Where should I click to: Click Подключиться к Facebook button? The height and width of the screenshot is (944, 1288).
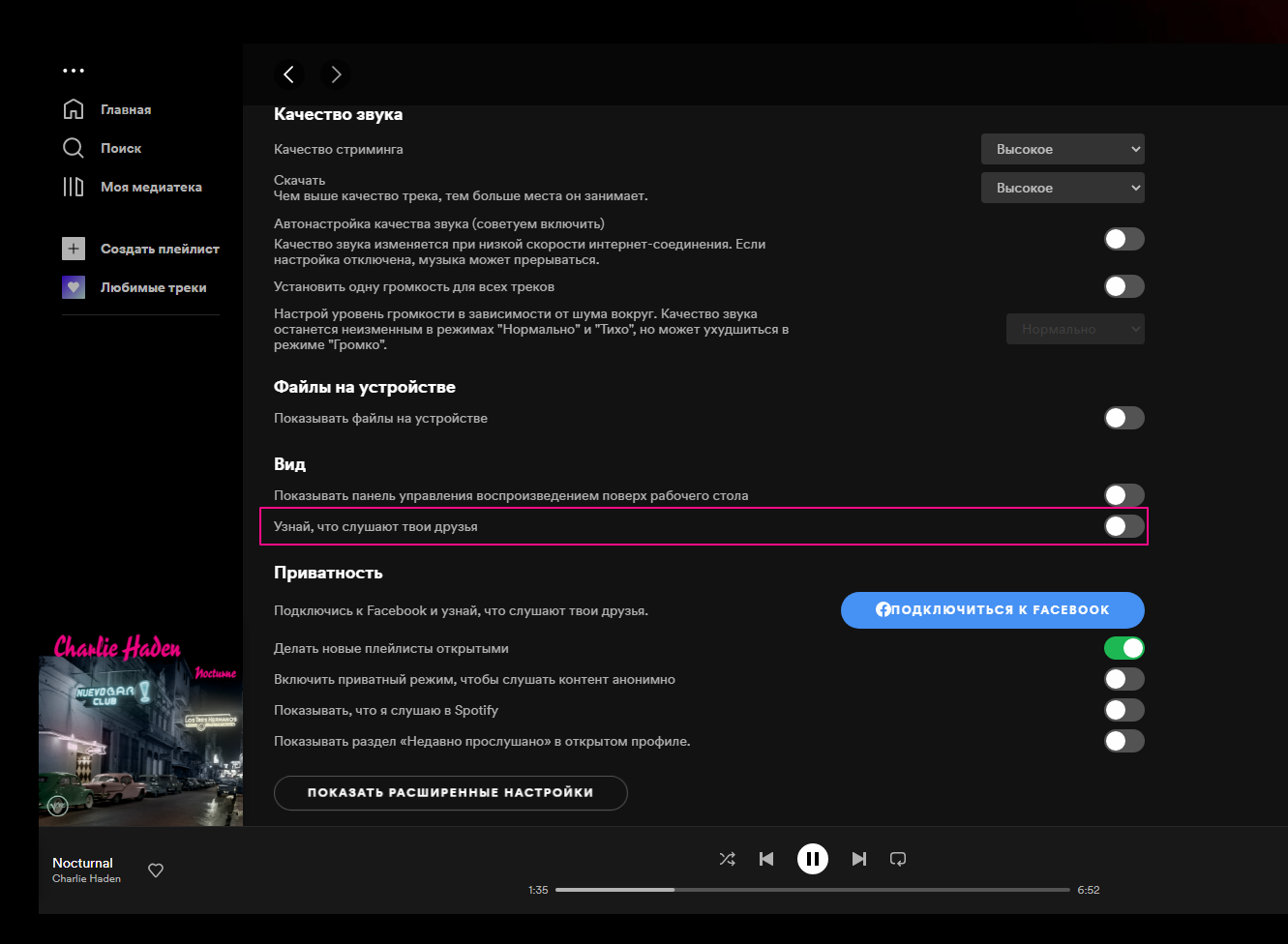tap(993, 610)
